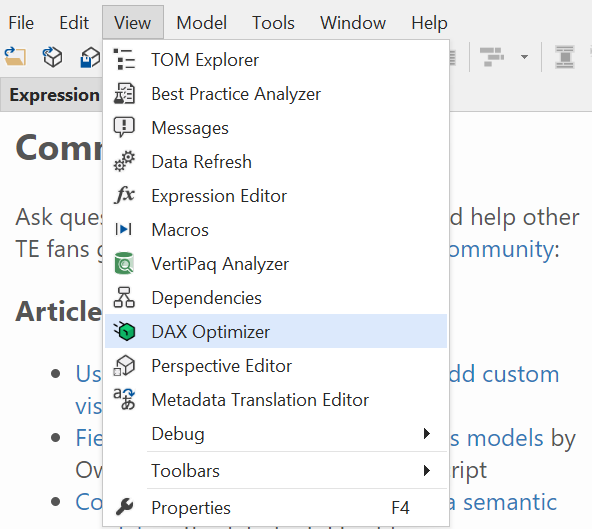Screen dimensions: 592x529
Task: Select TOM Explorer from View menu
Action: pyautogui.click(x=276, y=60)
